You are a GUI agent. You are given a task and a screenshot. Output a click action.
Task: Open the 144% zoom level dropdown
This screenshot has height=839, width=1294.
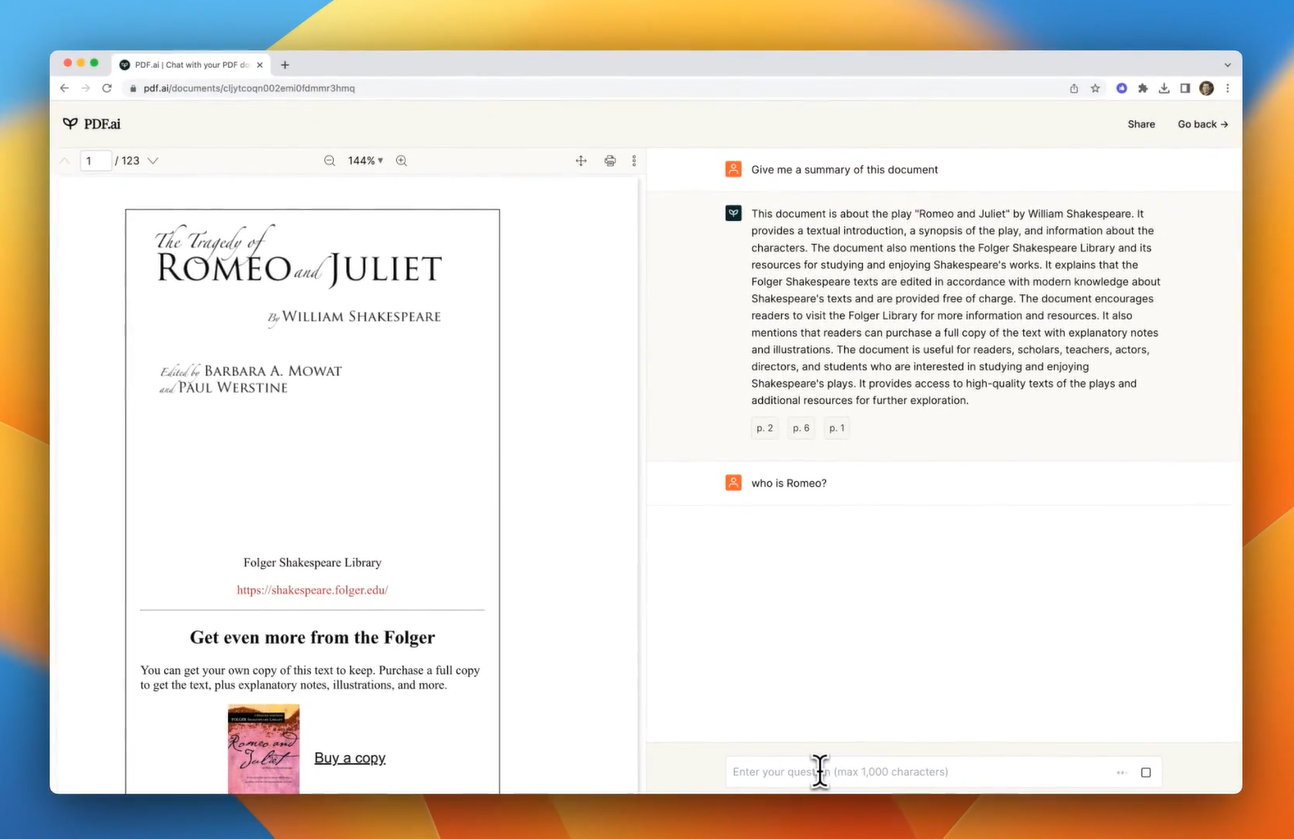(x=365, y=161)
